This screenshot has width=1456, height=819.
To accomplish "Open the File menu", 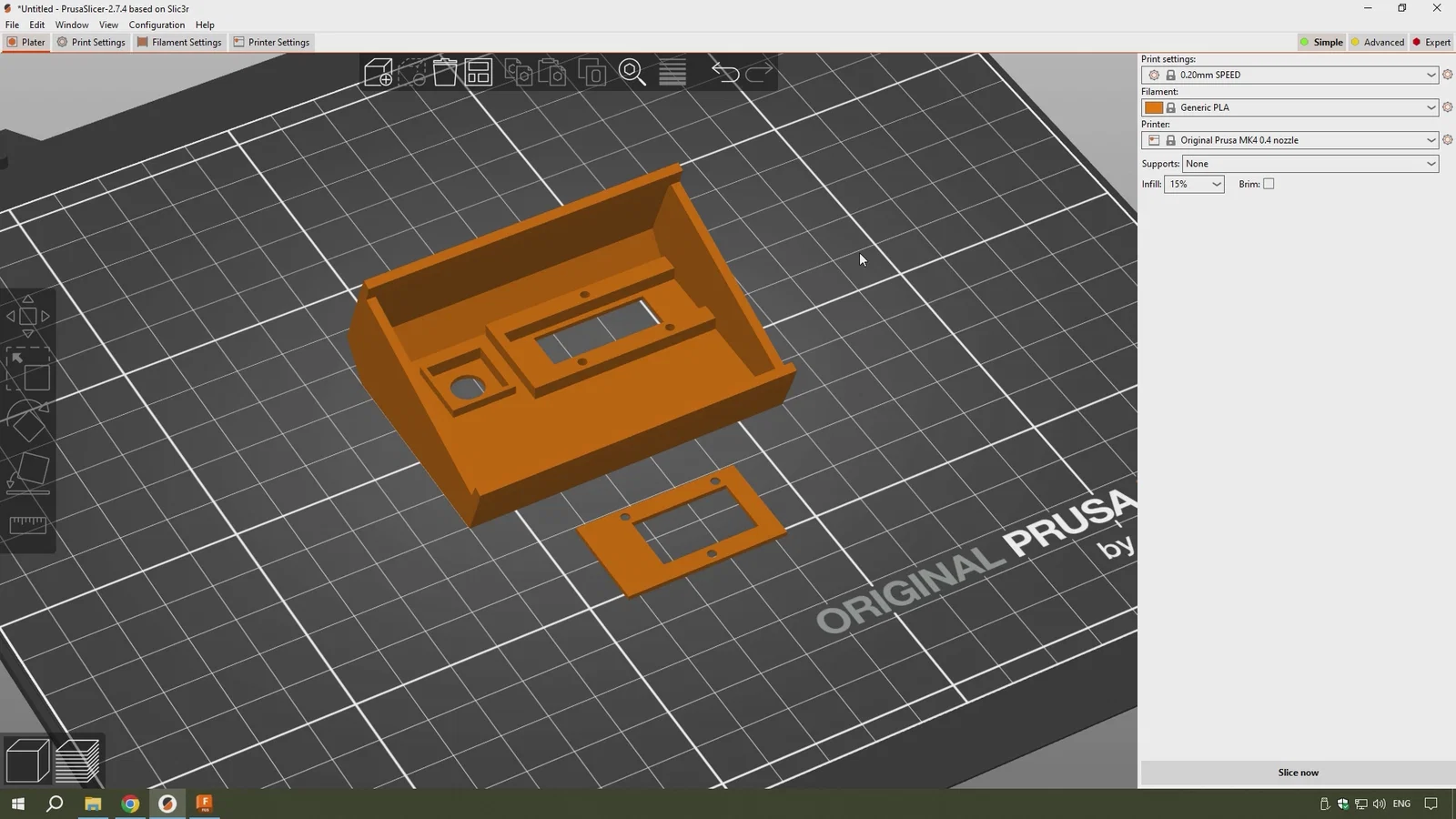I will pos(12,25).
